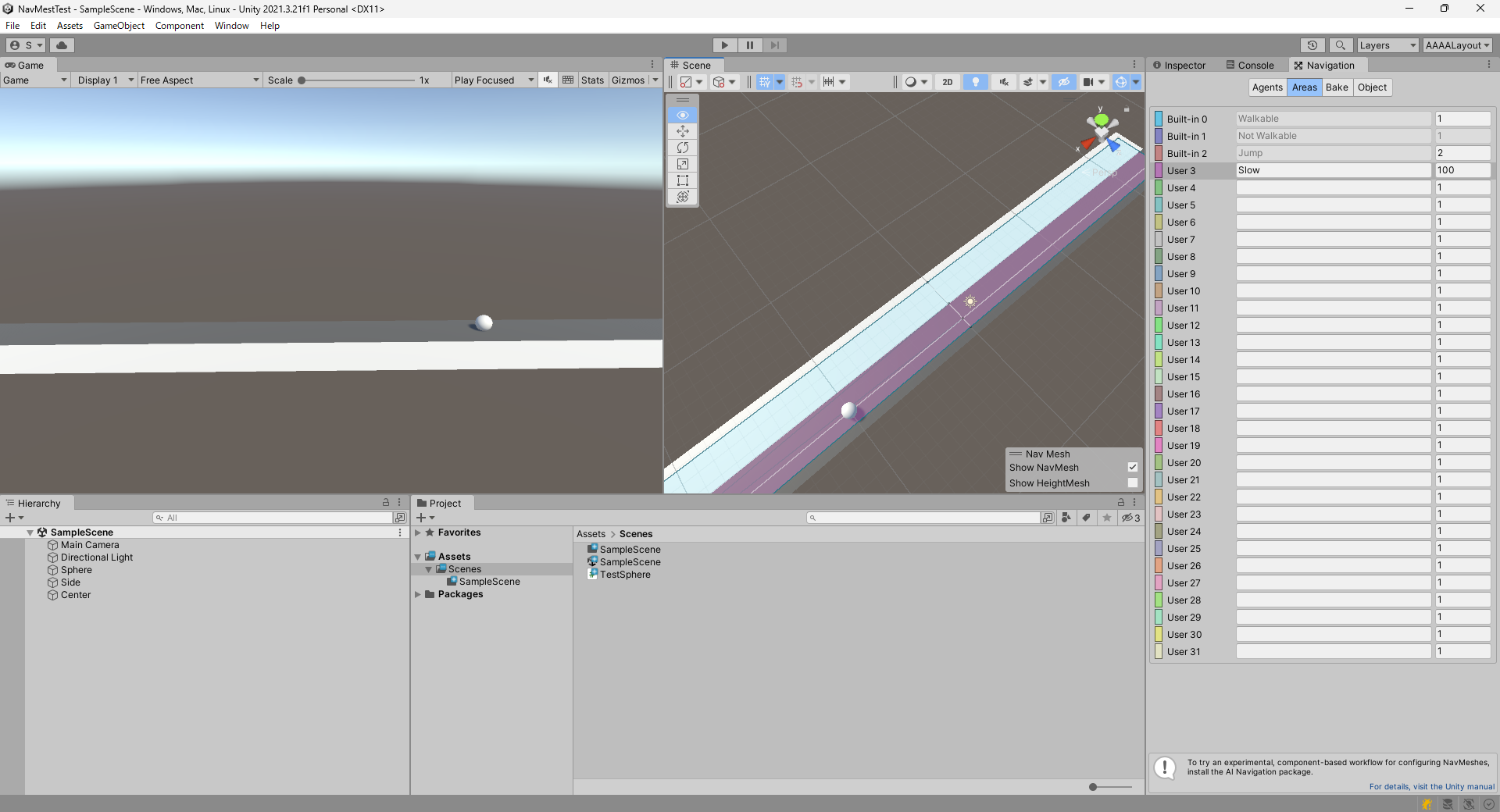Toggle 2D mode in Scene view
Screen dimensions: 1500x812
[948, 82]
